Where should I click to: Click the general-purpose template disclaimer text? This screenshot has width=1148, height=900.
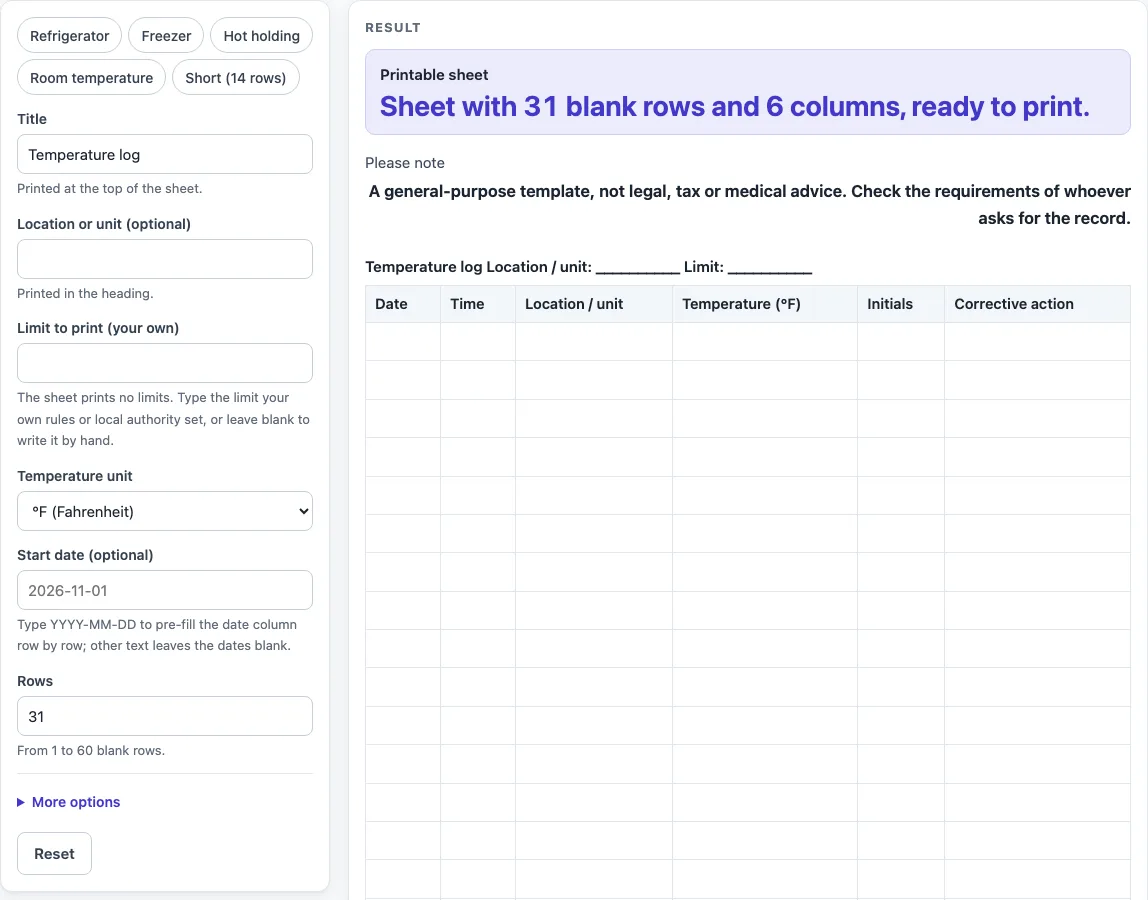click(749, 205)
